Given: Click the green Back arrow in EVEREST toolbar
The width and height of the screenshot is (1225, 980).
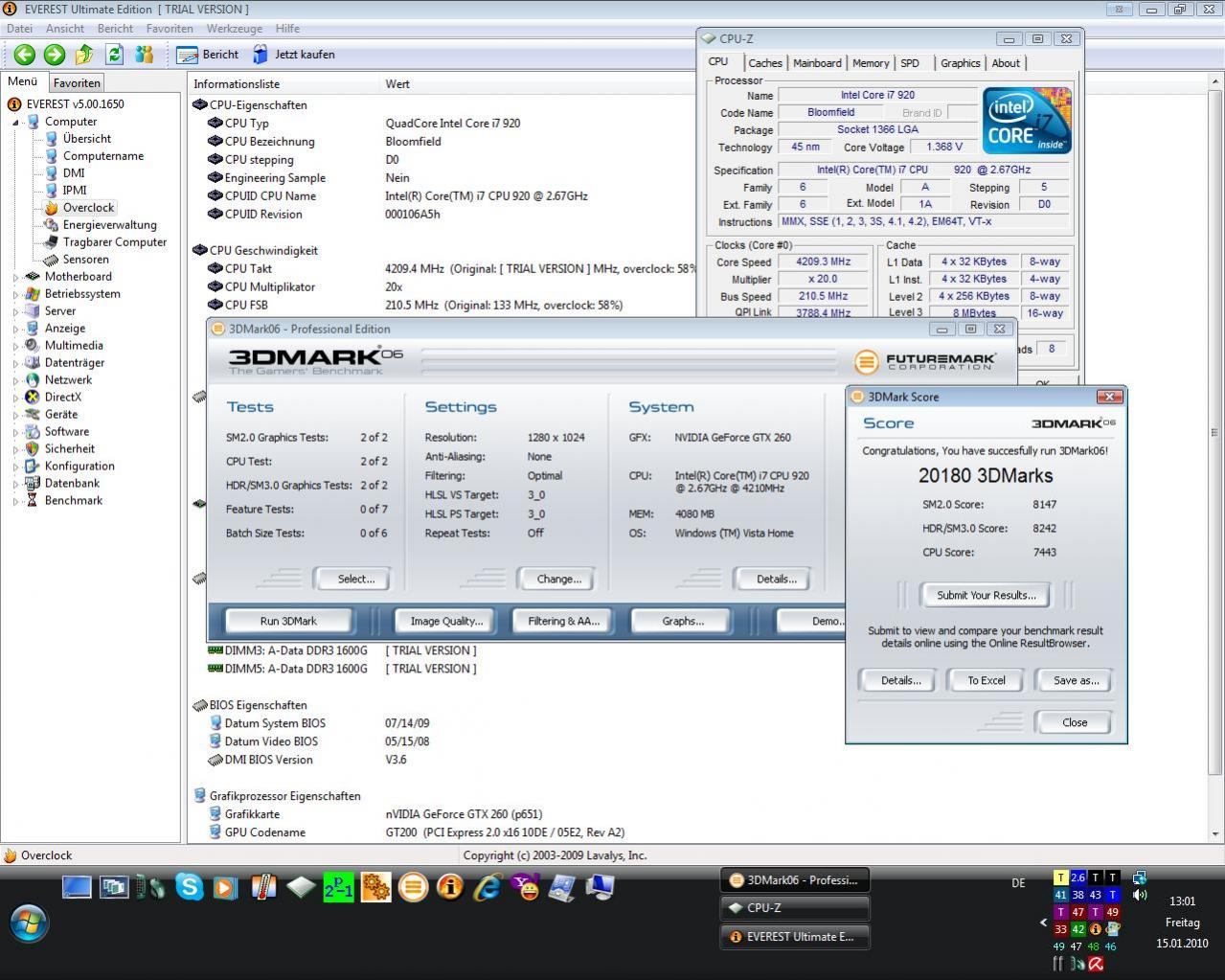Looking at the screenshot, I should (25, 55).
